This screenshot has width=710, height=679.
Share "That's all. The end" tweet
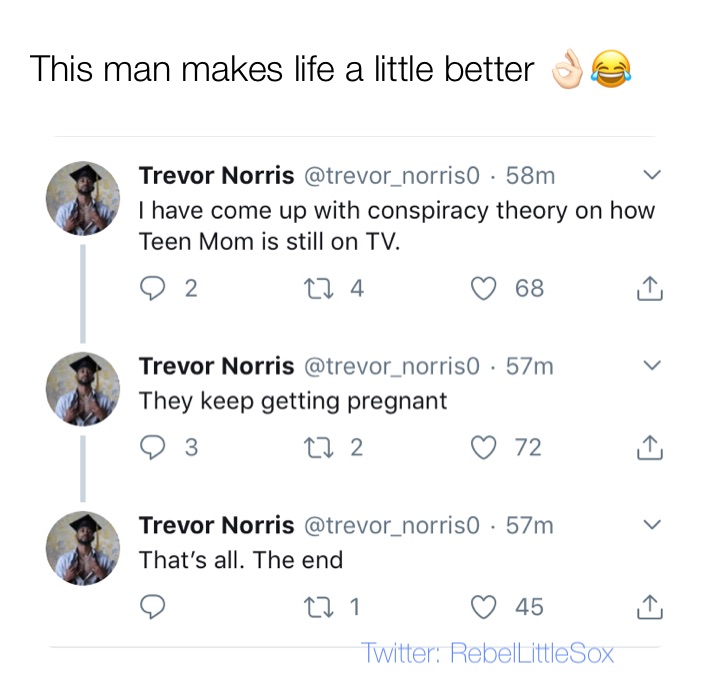click(x=649, y=607)
